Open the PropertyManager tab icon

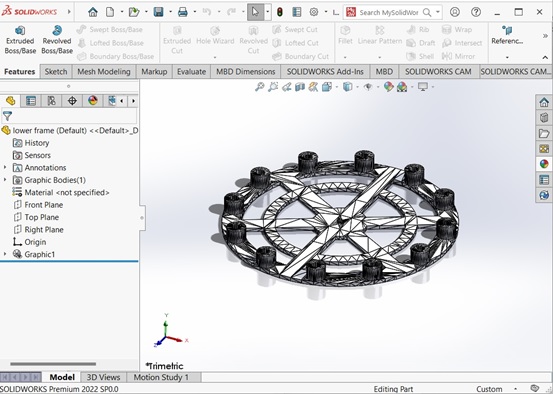[31, 101]
